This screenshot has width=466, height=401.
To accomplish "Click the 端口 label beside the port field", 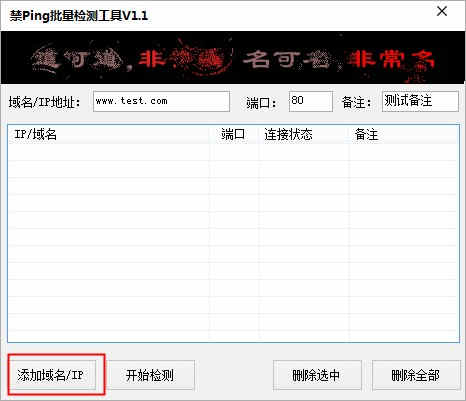I will (x=261, y=103).
